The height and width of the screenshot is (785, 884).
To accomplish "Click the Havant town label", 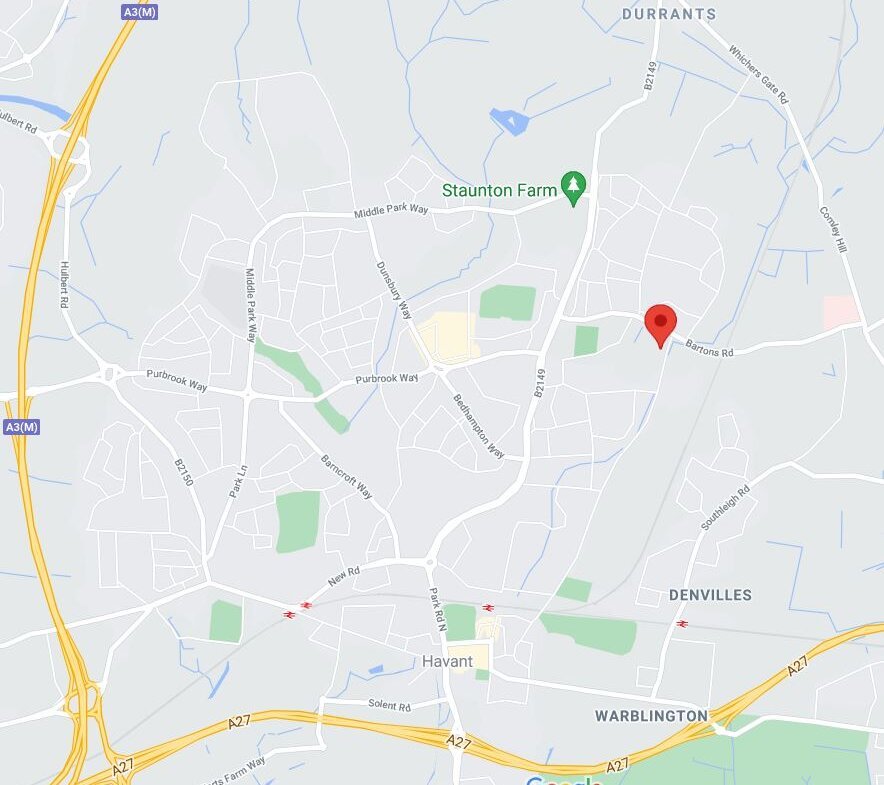I will (447, 661).
